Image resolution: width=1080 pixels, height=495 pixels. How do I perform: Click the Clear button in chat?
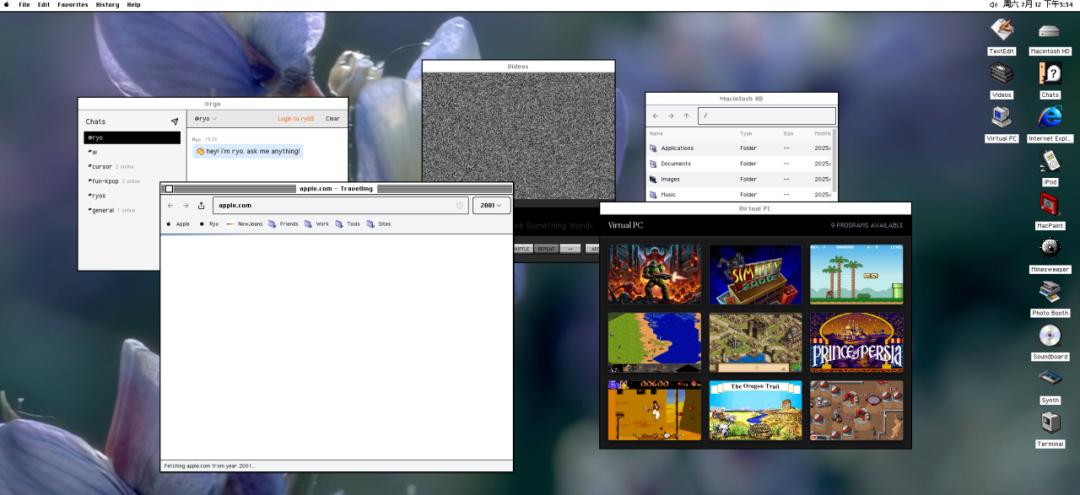coord(333,118)
